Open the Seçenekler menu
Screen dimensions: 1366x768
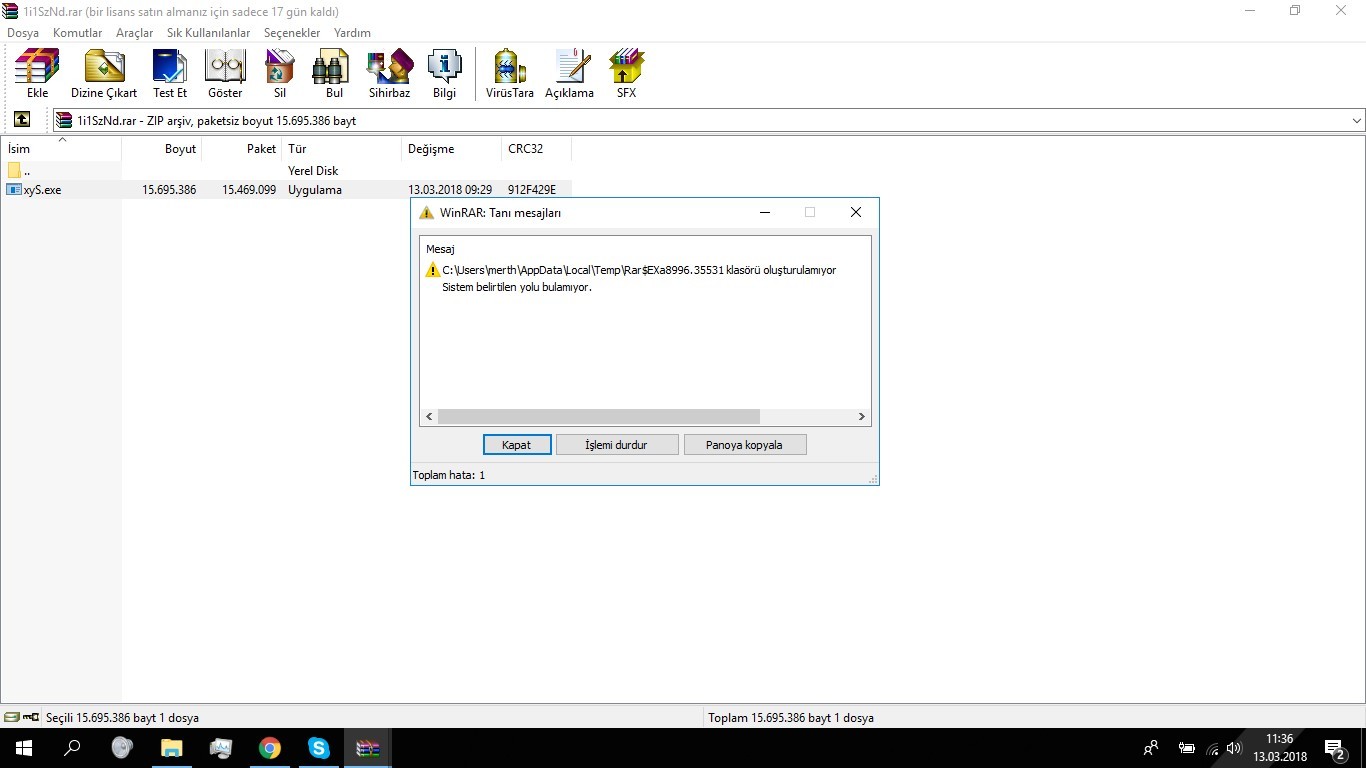click(292, 33)
